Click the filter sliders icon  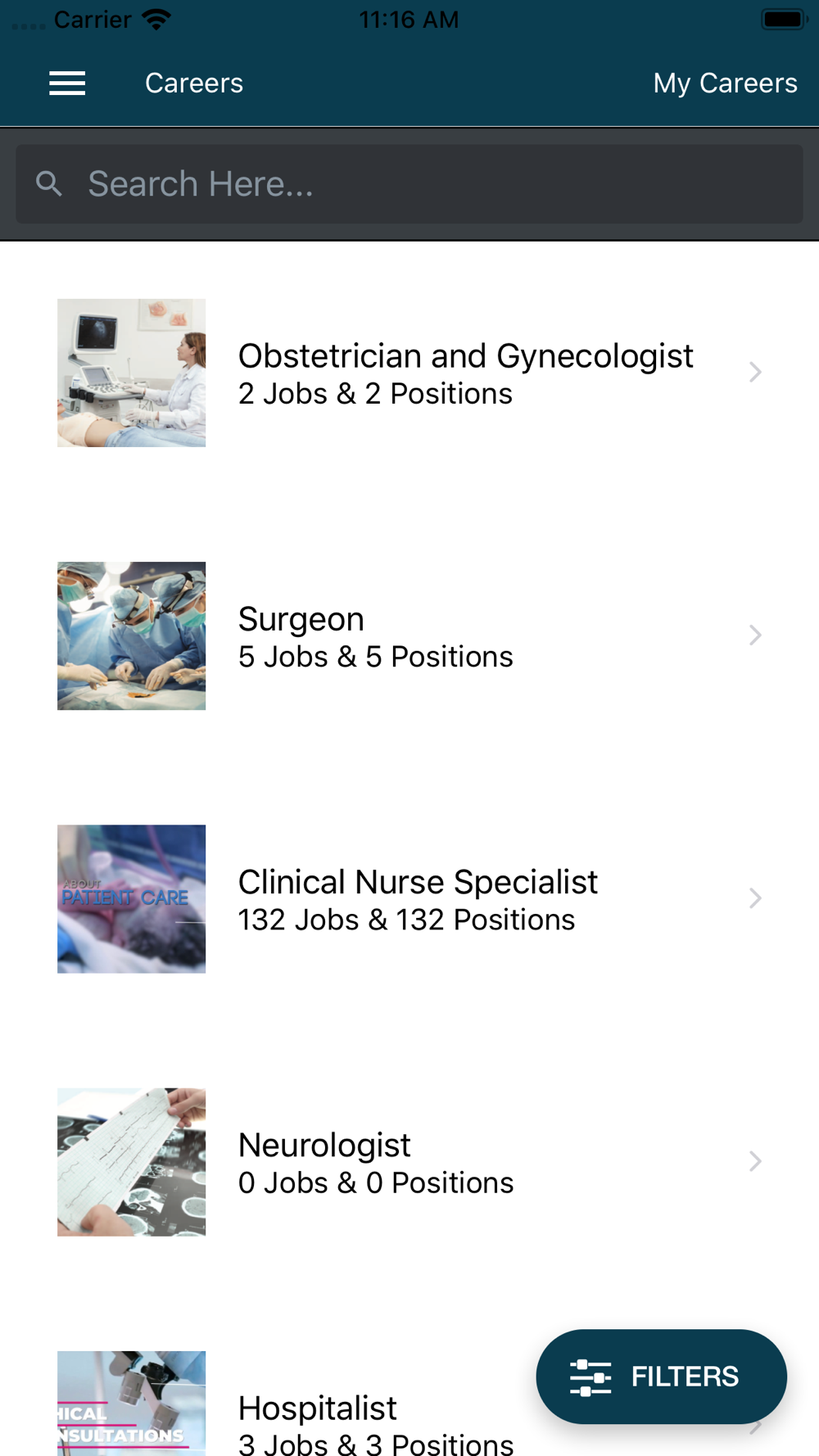coord(590,1377)
